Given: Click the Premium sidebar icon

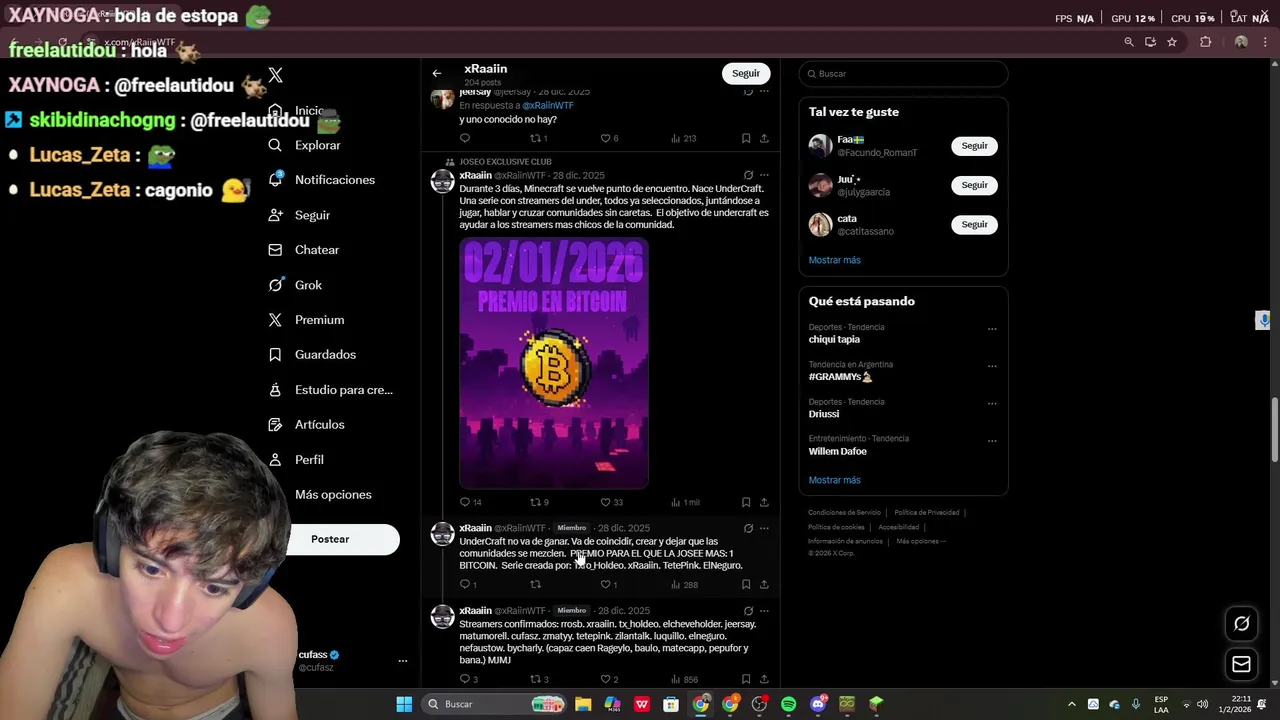Looking at the screenshot, I should pos(275,320).
